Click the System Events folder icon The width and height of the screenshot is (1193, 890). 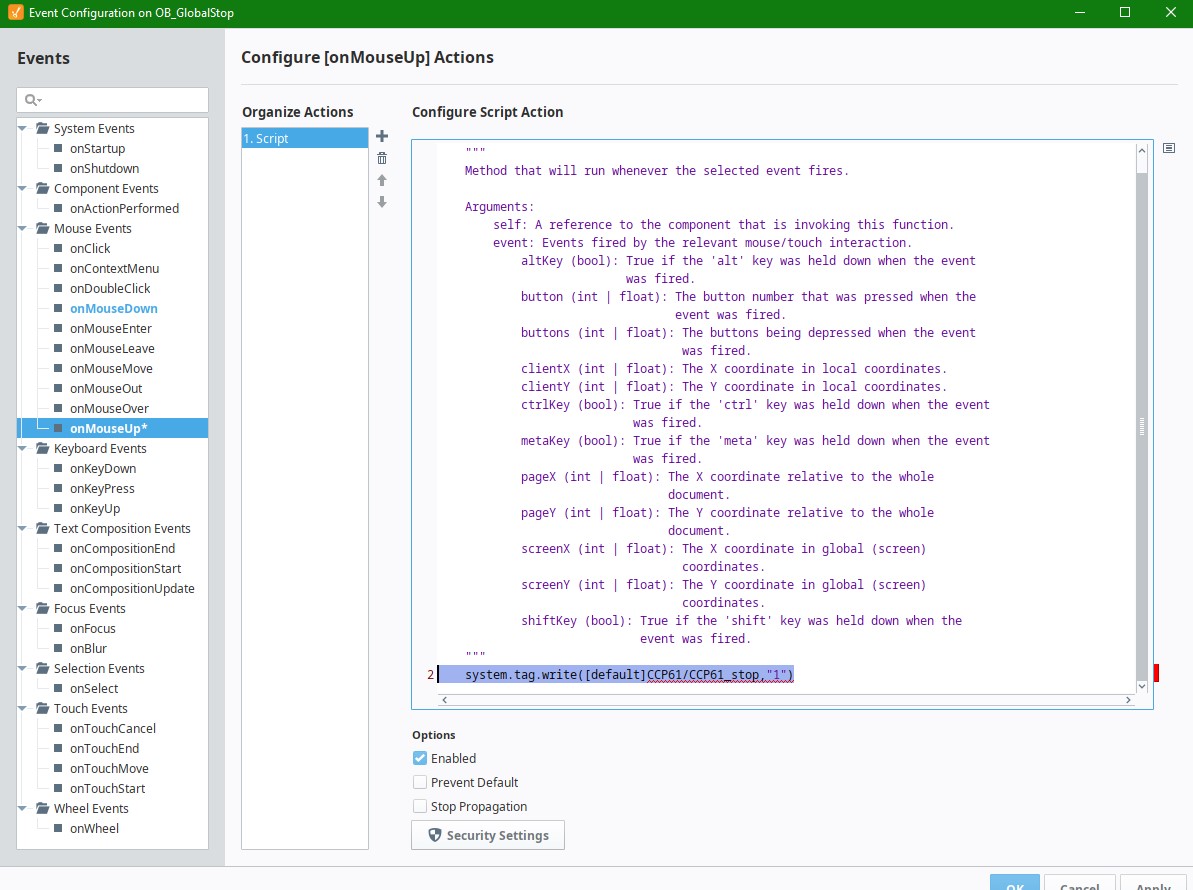coord(43,129)
